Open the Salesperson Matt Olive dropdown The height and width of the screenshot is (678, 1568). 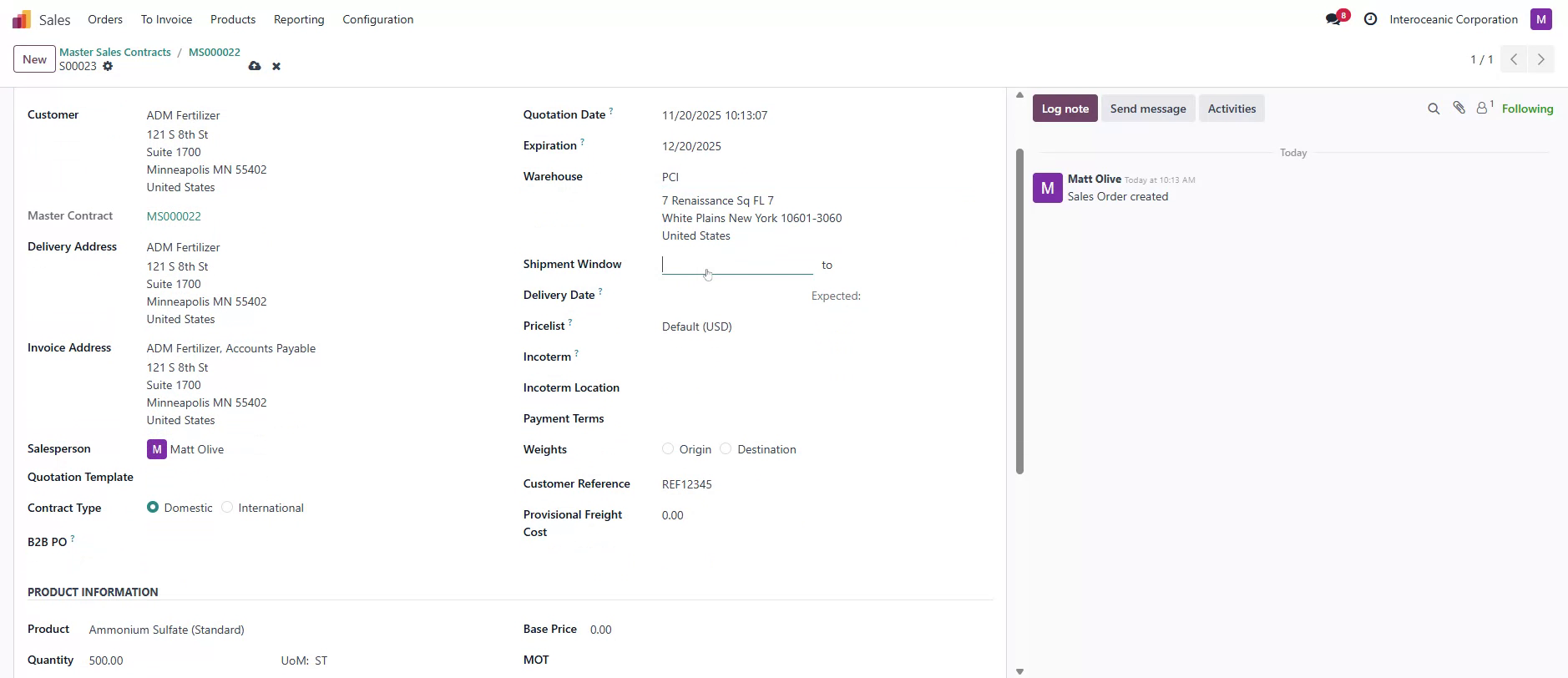332,449
